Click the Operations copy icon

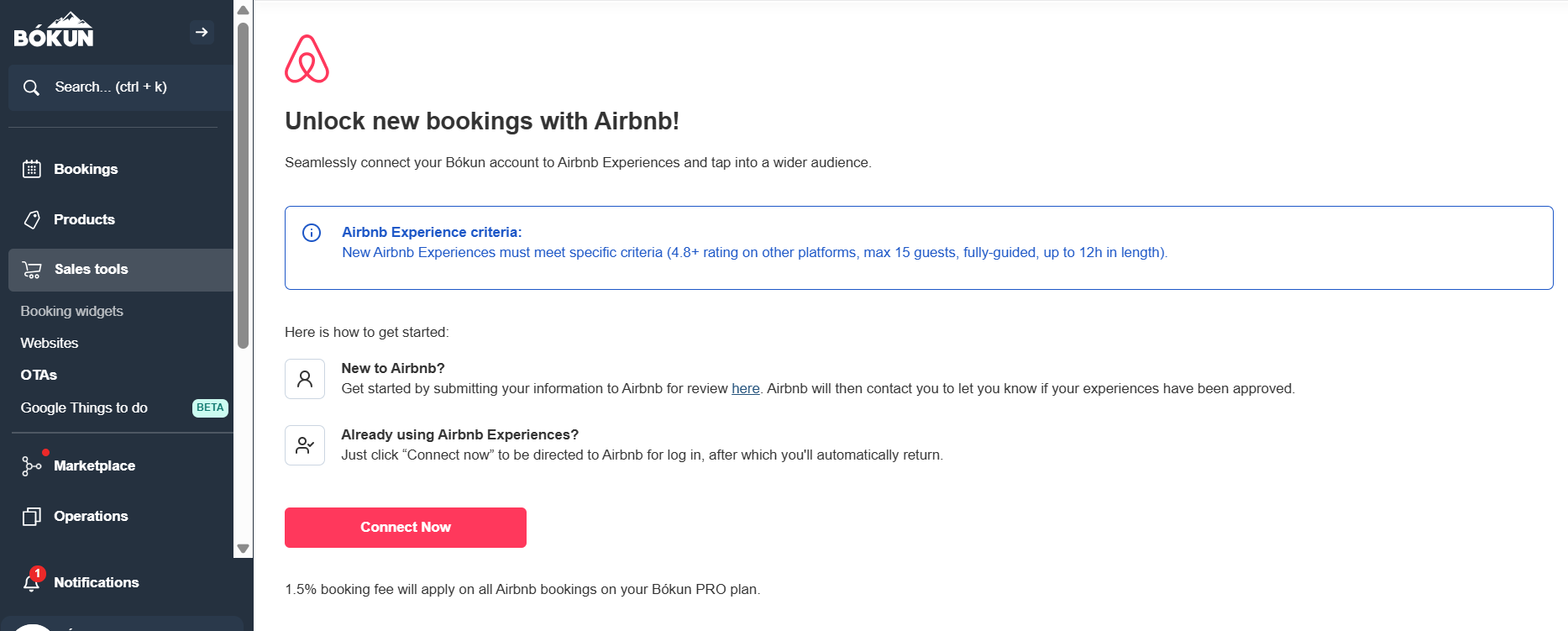point(32,516)
